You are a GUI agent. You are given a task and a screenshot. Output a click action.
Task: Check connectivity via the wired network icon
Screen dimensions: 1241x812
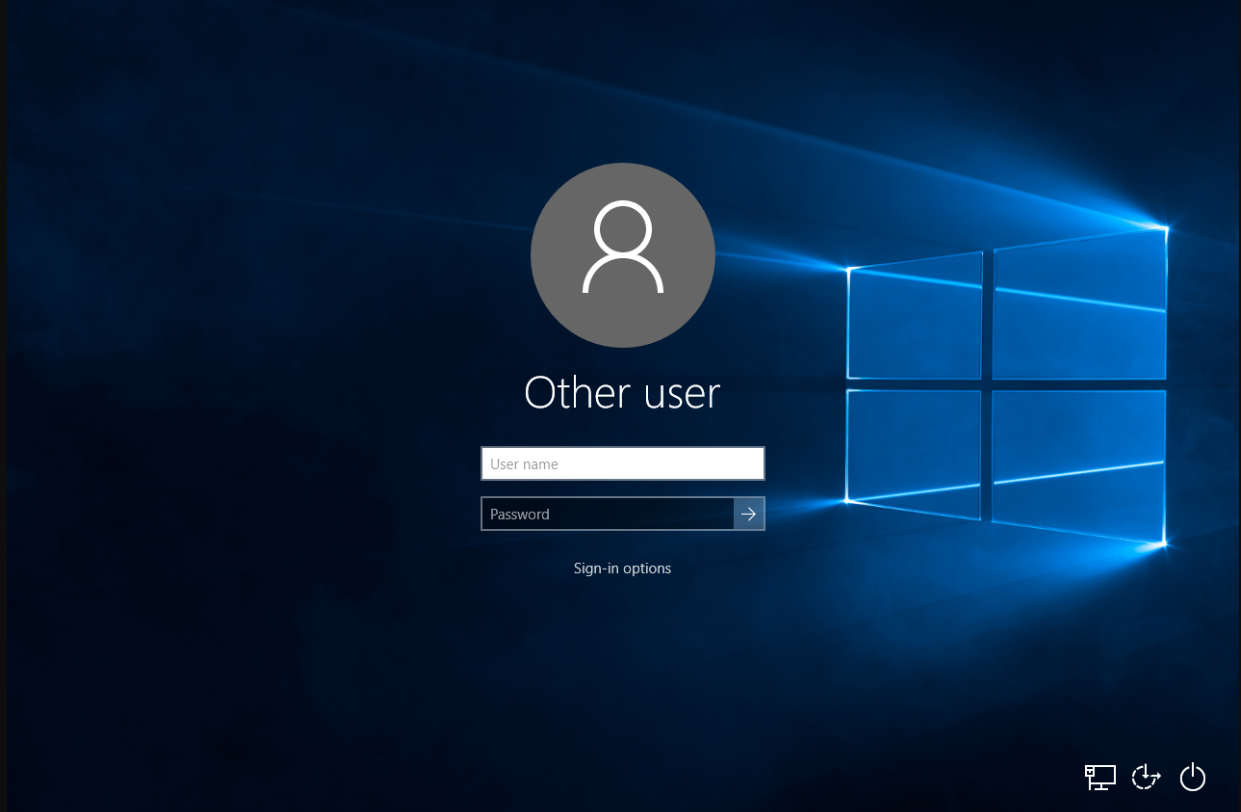1100,776
